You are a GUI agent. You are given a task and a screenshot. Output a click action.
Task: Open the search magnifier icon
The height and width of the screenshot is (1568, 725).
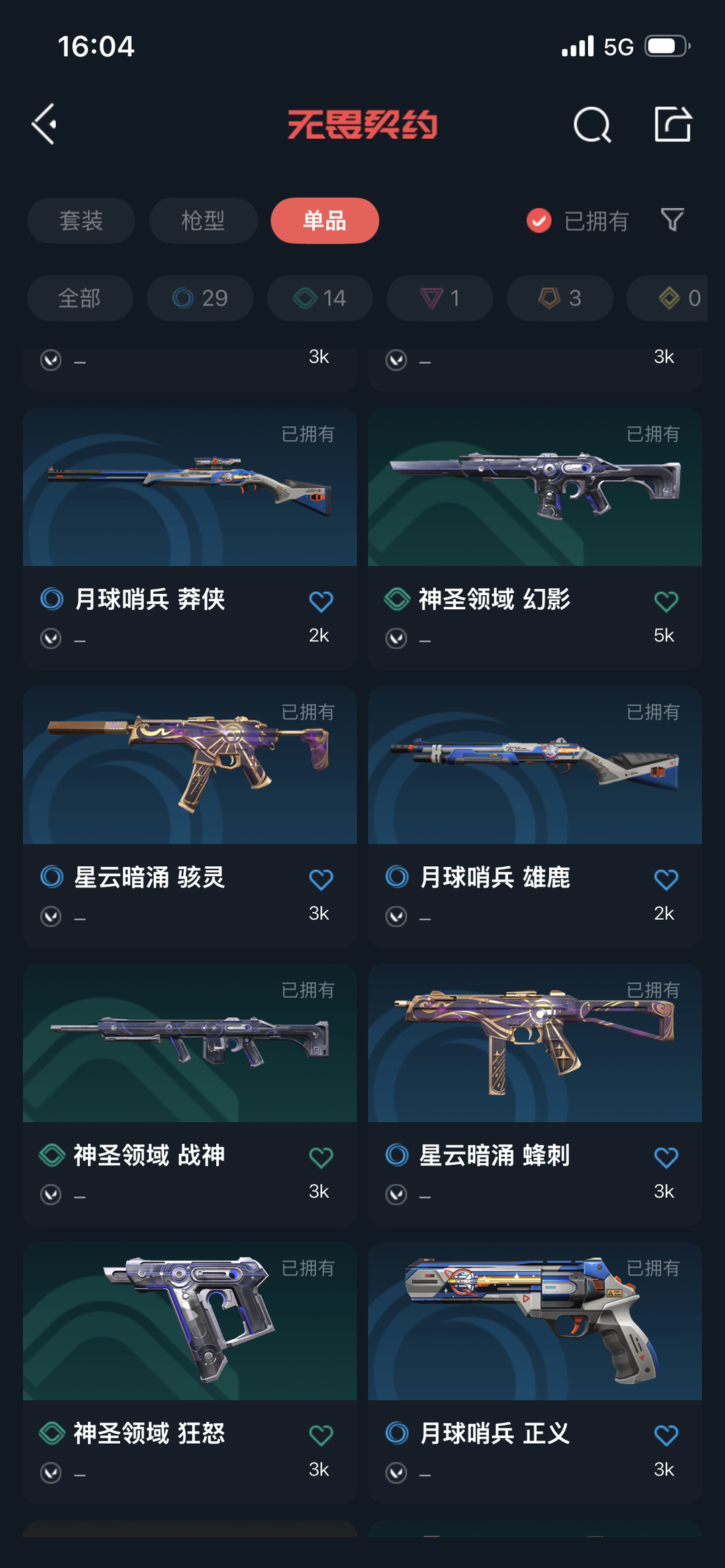(592, 124)
